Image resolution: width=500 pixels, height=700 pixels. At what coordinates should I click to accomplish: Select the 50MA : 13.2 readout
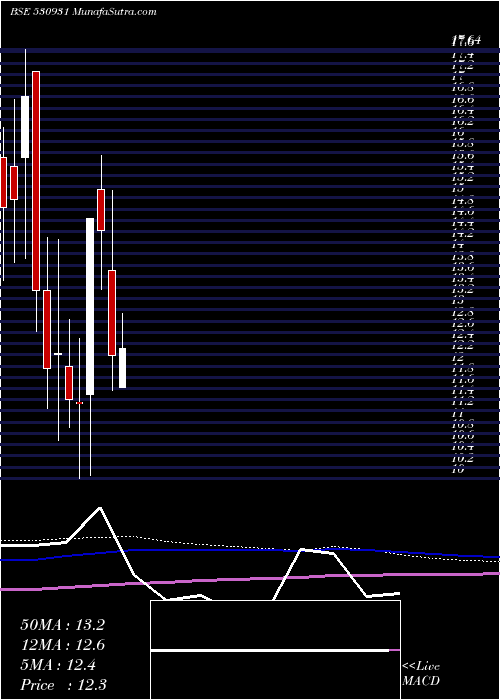[62, 625]
